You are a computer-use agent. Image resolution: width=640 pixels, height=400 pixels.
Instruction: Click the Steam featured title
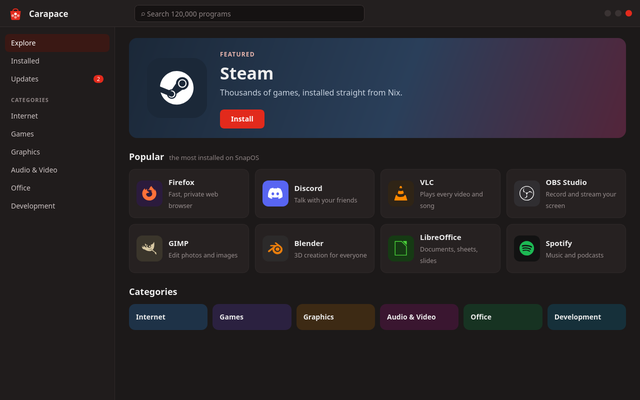pos(247,73)
